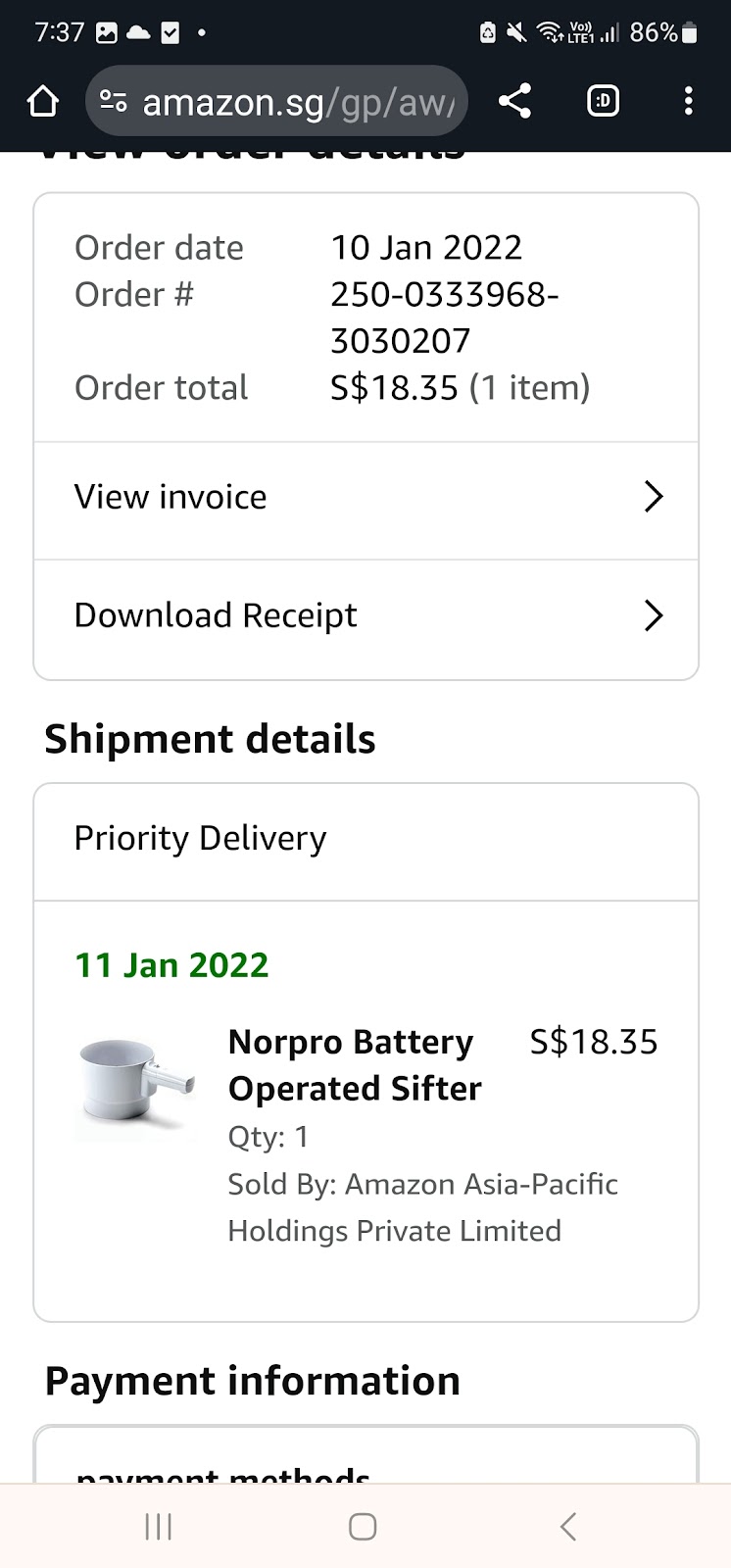This screenshot has height=1568, width=731.
Task: Tap Android home navigation button
Action: pyautogui.click(x=363, y=1527)
